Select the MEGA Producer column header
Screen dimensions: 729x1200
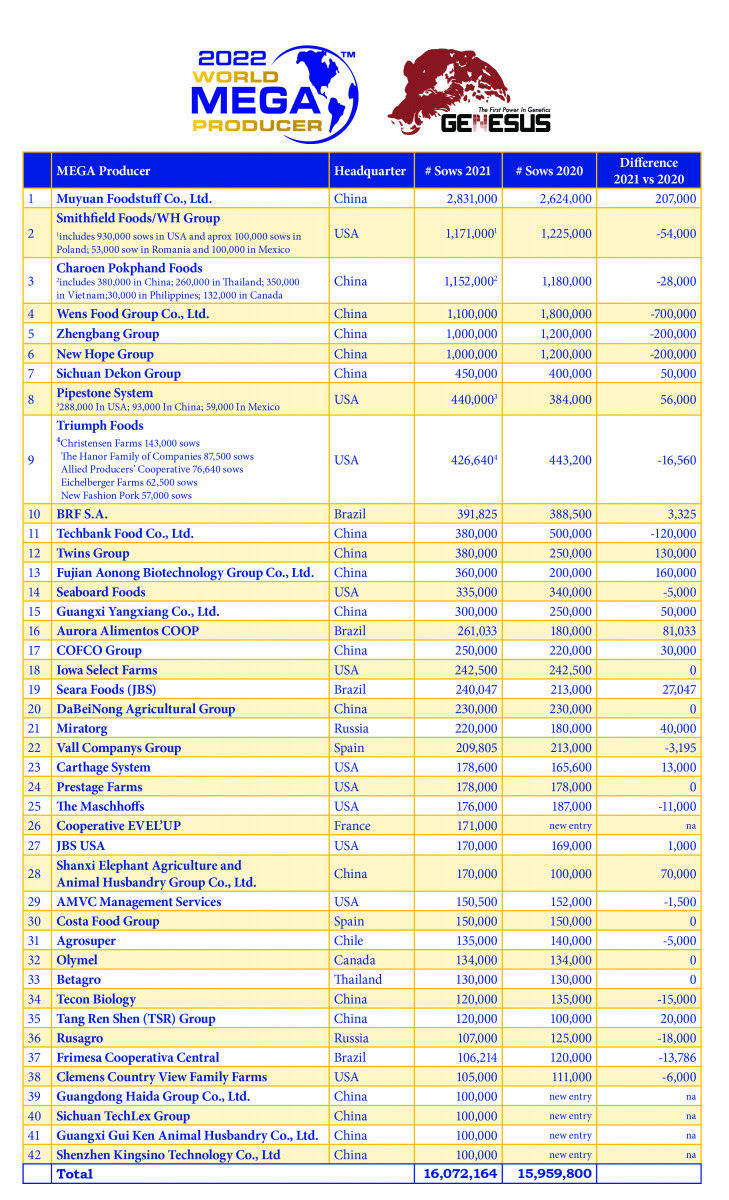tap(100, 171)
